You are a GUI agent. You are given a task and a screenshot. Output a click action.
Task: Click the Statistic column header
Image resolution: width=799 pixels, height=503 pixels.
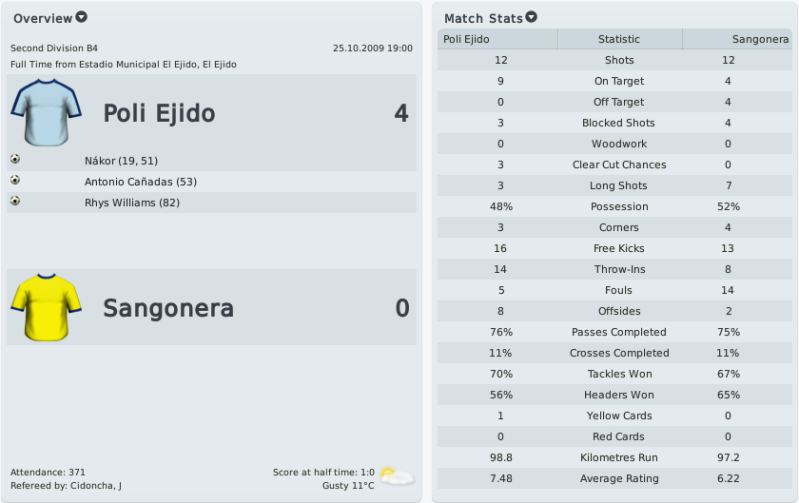coord(620,39)
